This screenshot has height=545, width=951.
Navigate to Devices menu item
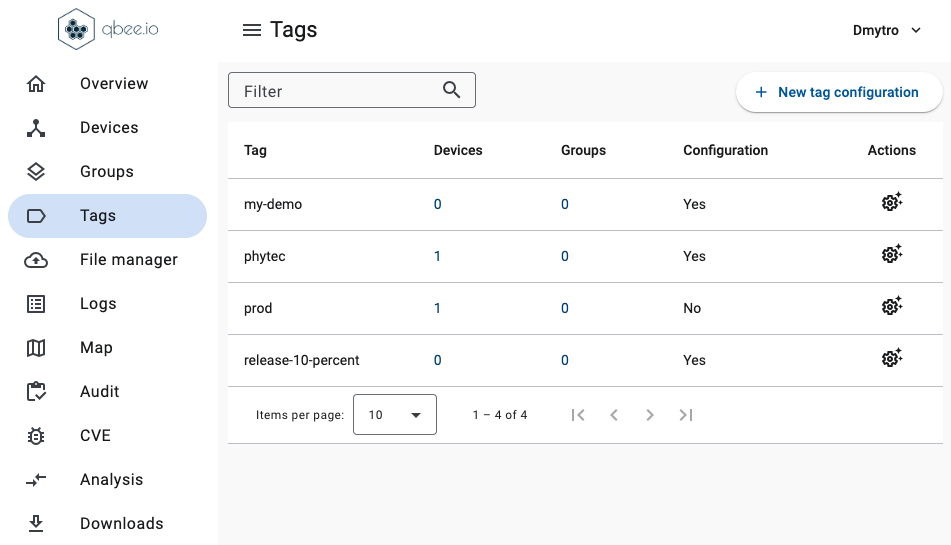[x=109, y=128]
